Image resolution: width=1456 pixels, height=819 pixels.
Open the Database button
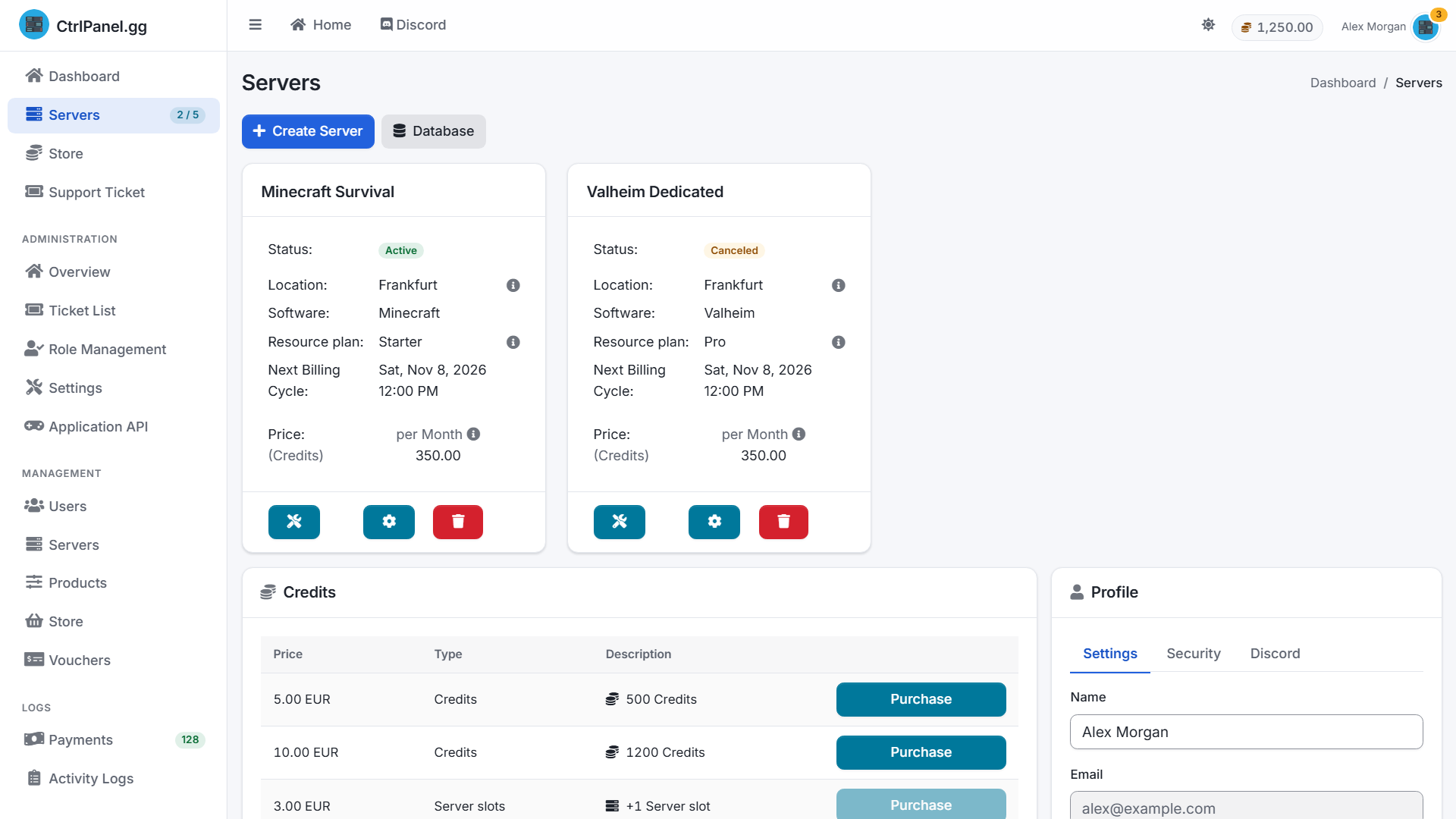[x=434, y=131]
